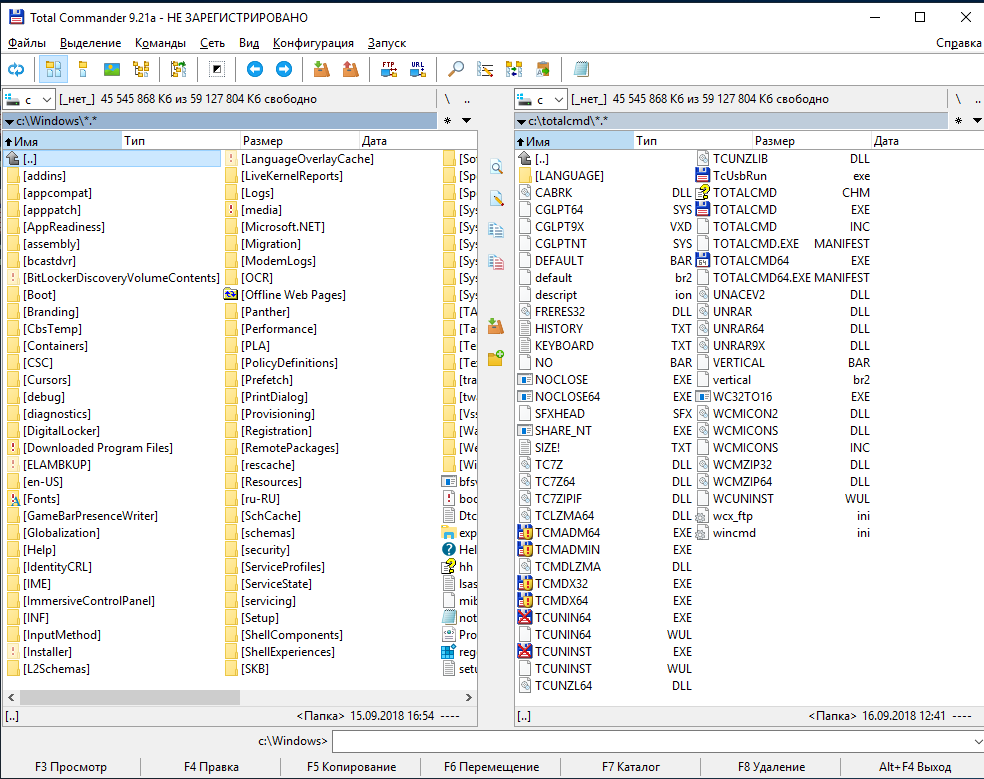This screenshot has width=984, height=779.
Task: Click the F3 Просмотр button
Action: (x=70, y=767)
